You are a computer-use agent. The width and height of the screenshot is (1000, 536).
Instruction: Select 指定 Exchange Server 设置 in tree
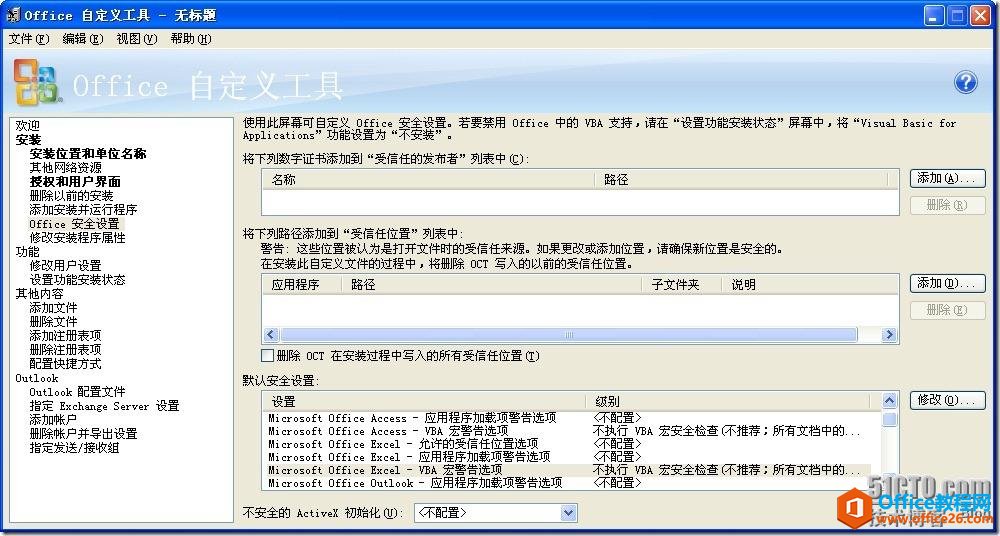(x=105, y=406)
